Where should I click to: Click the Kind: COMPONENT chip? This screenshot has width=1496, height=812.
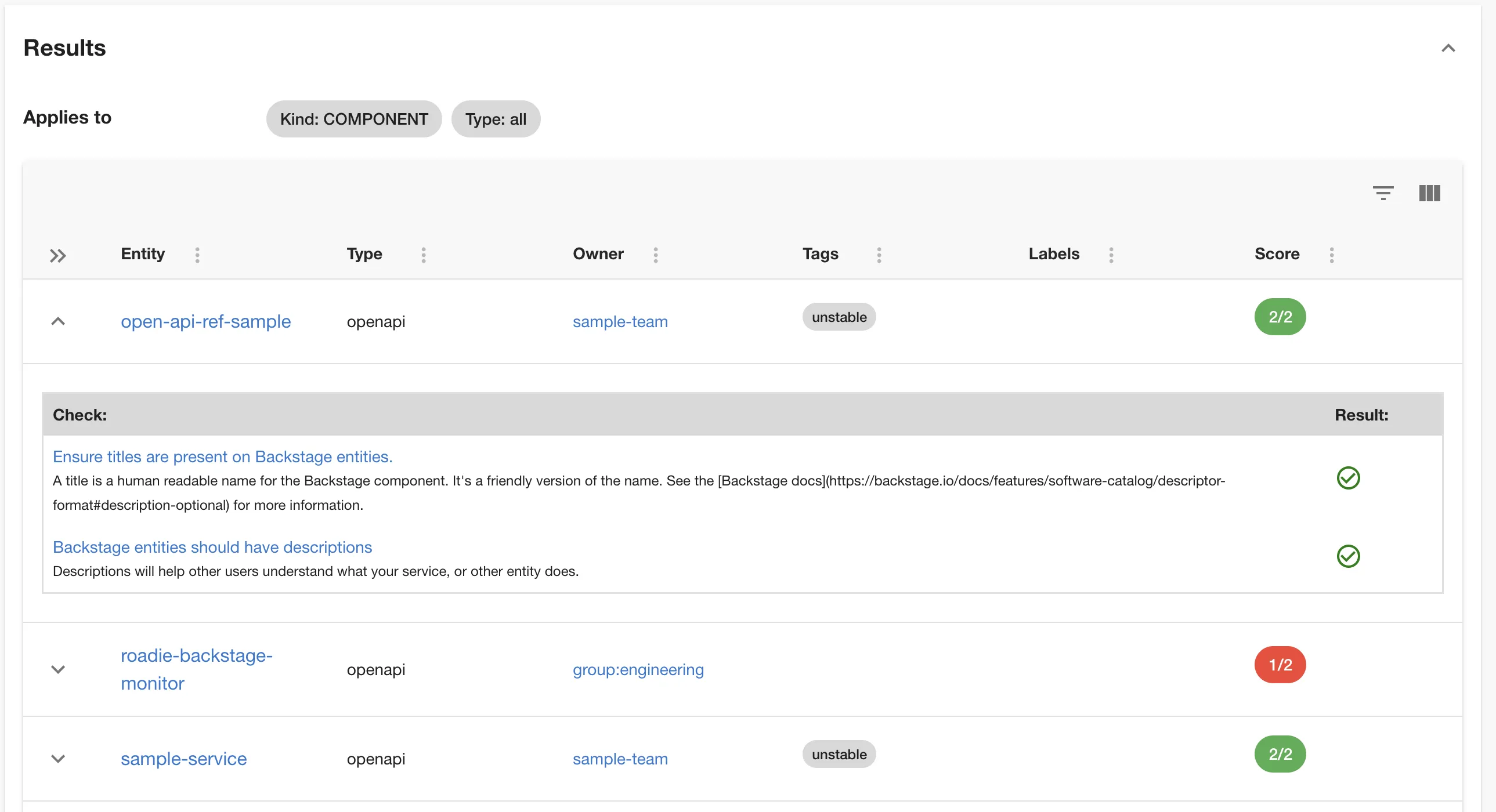[x=353, y=119]
